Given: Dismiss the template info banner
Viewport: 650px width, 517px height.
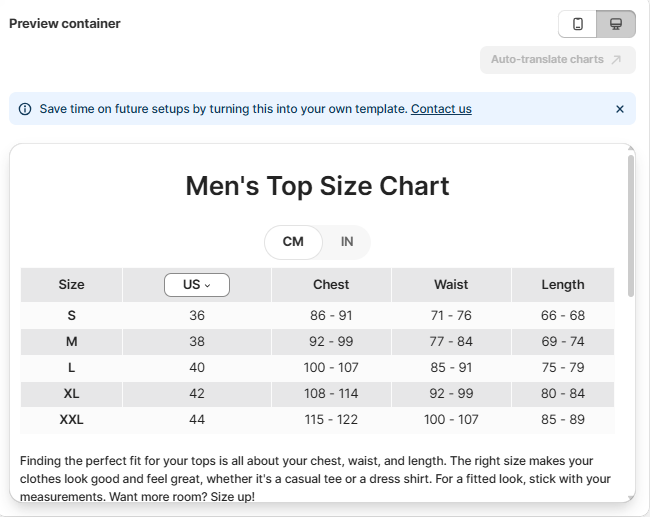Looking at the screenshot, I should [620, 109].
